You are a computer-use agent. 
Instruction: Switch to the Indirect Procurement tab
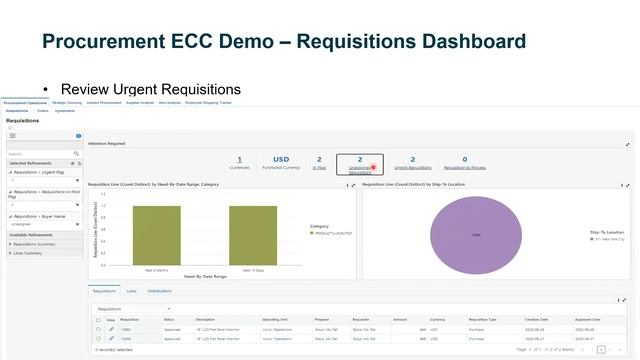pyautogui.click(x=104, y=103)
